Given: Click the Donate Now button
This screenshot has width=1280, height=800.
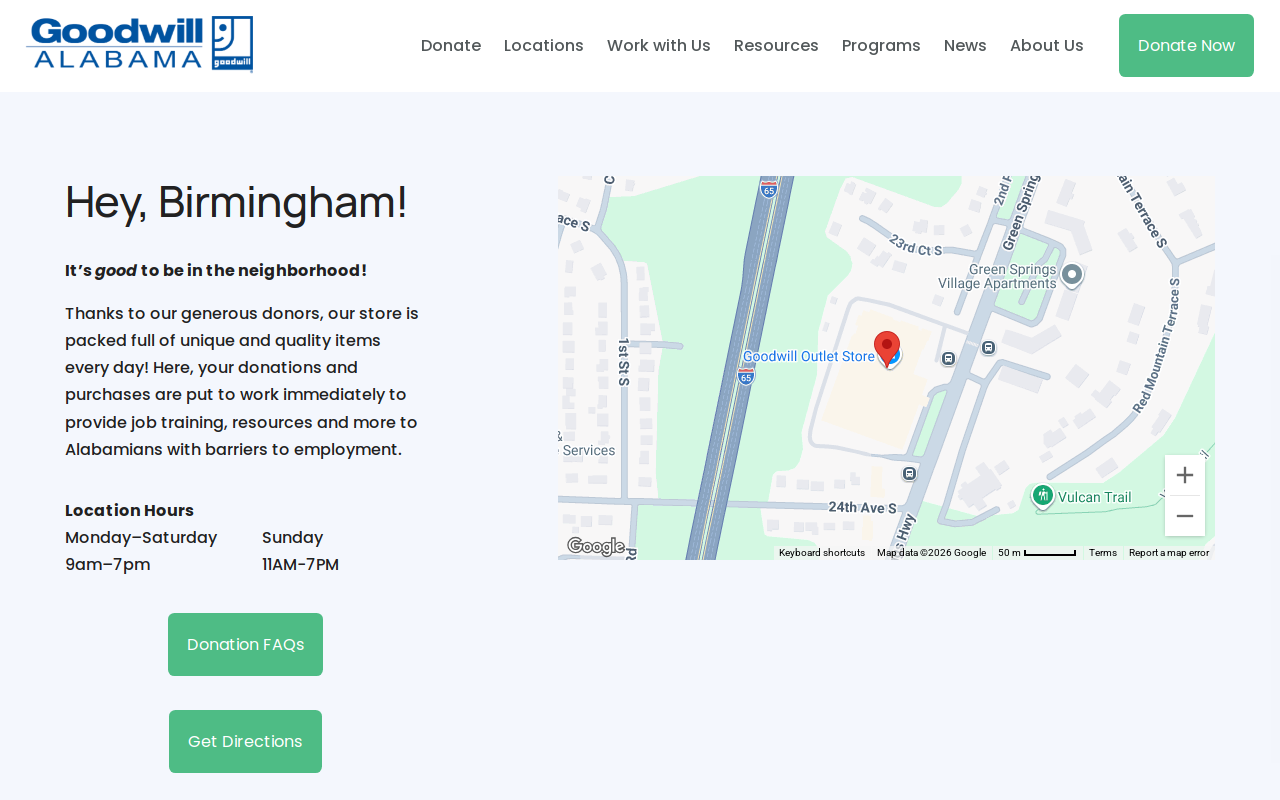Looking at the screenshot, I should (1186, 45).
